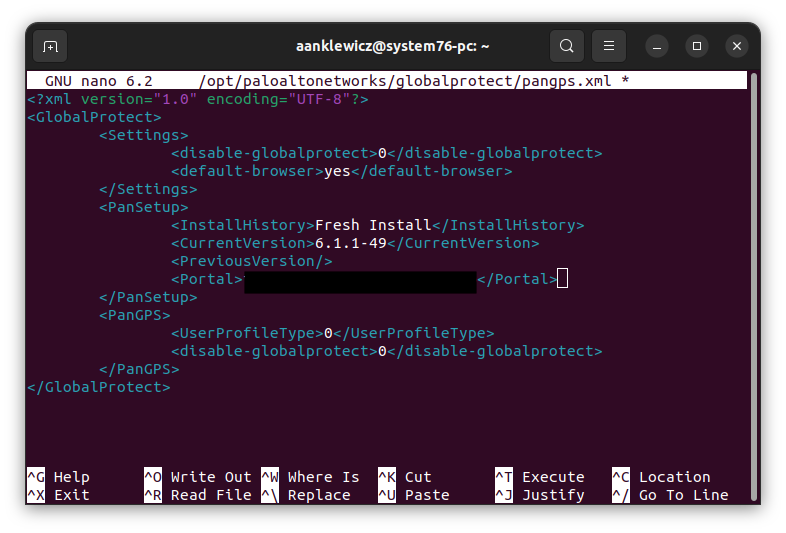Click the ^\ Replace shortcut
The image size is (786, 533).
click(306, 495)
